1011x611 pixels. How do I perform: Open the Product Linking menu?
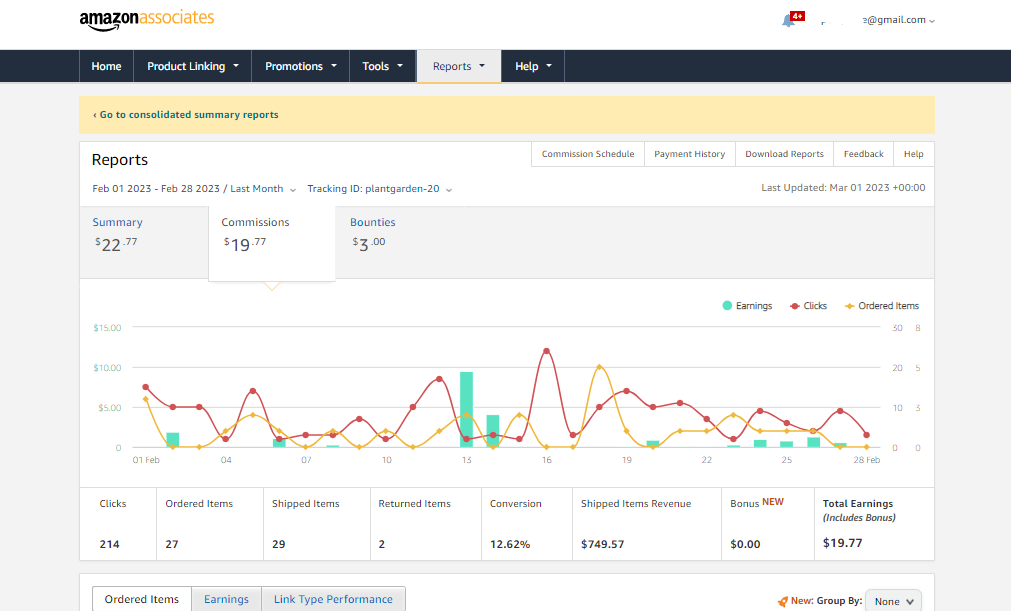point(192,66)
